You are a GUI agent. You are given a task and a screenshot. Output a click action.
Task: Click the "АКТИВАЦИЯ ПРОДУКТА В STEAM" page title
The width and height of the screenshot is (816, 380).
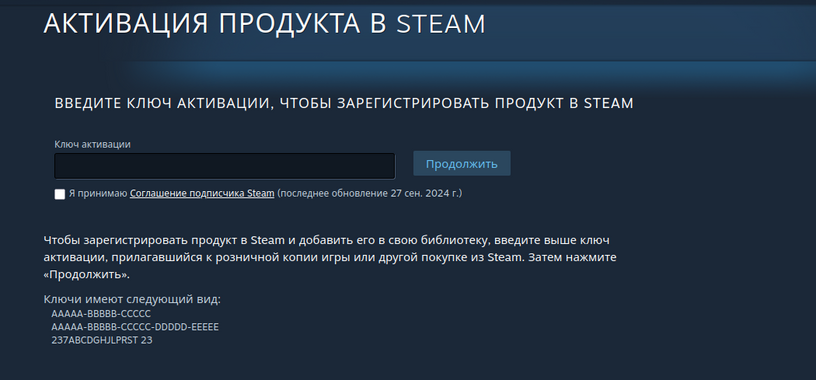[x=264, y=23]
